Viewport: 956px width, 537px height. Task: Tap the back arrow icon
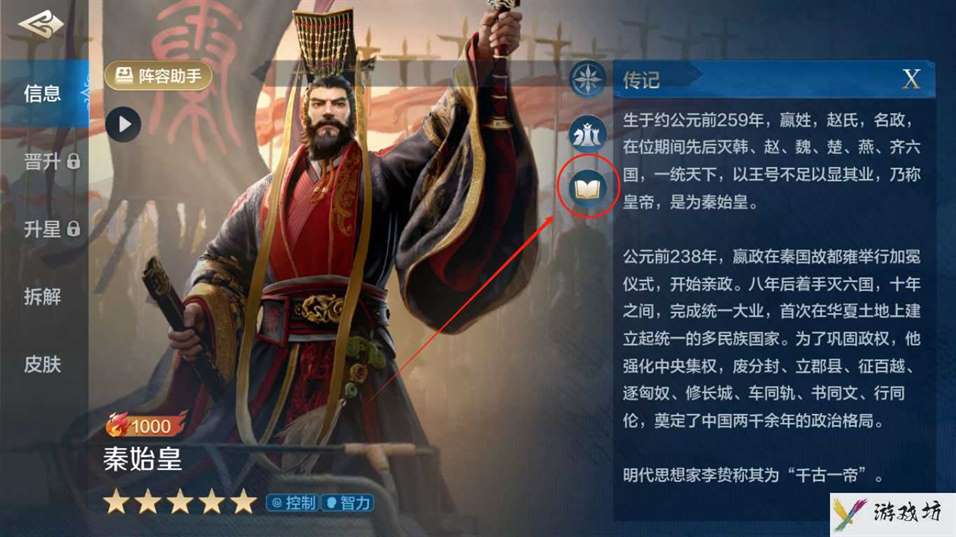point(41,26)
